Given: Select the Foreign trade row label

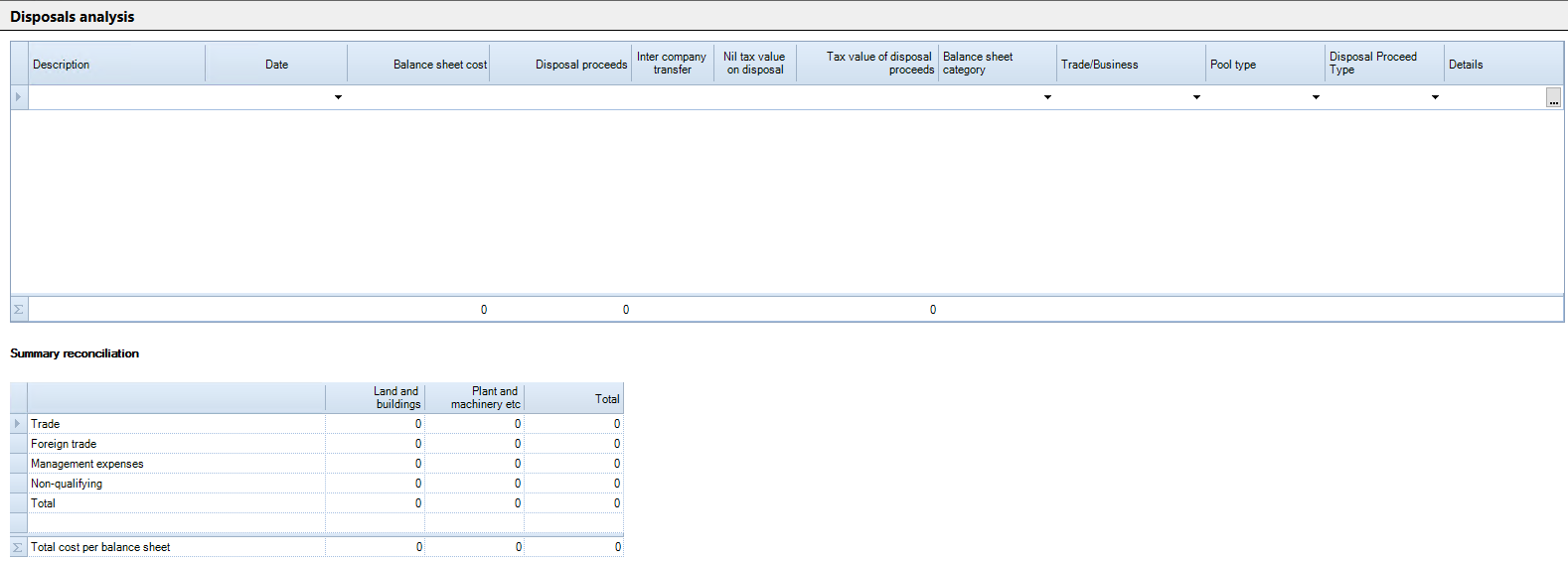Looking at the screenshot, I should 64,444.
